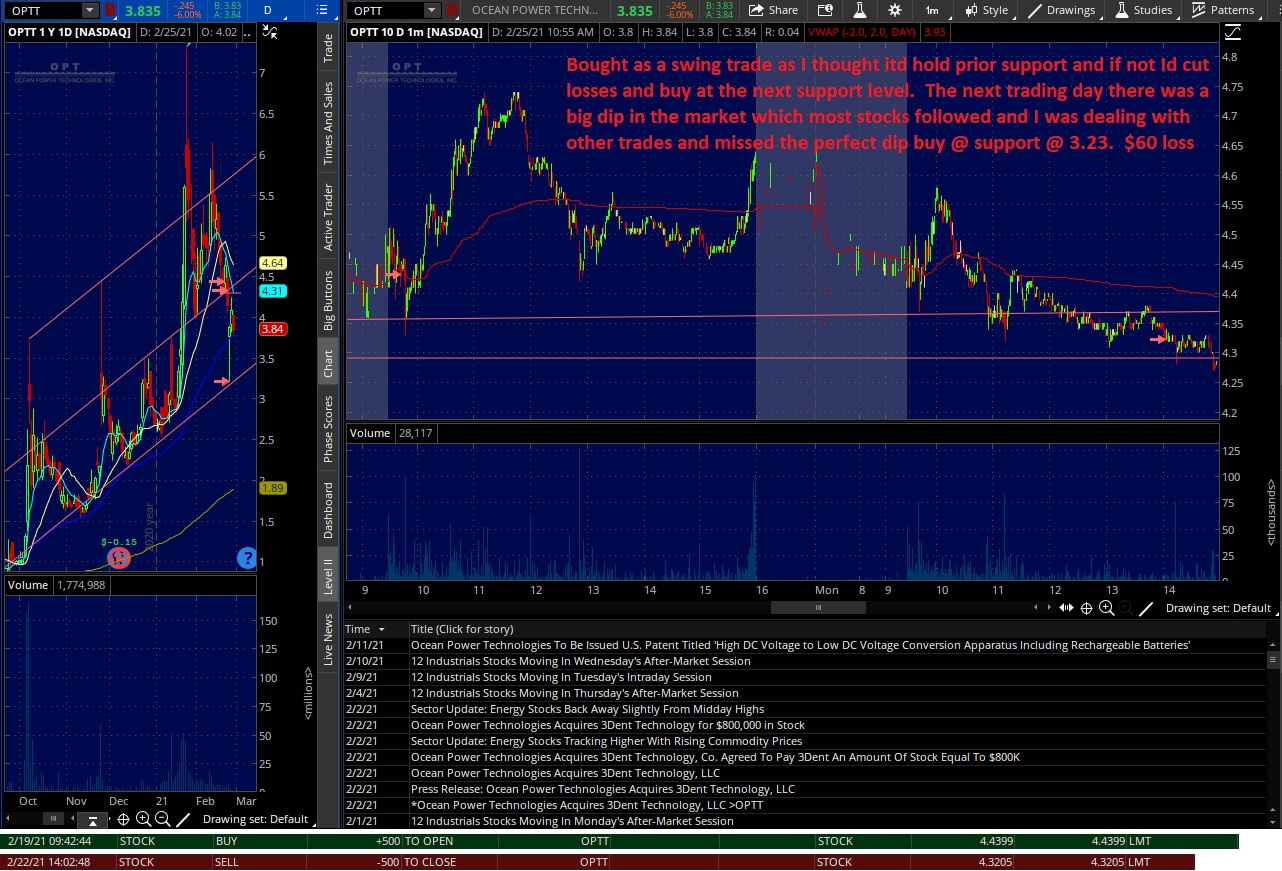1282x871 pixels.
Task: Open 'Energy Stocks Back Away Slightly' story
Action: (587, 709)
